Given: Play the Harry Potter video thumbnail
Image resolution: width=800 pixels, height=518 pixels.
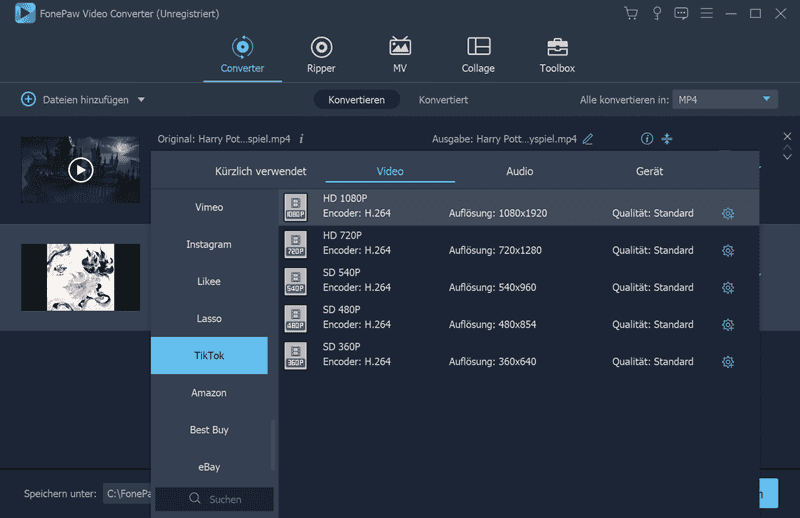Looking at the screenshot, I should tap(81, 169).
